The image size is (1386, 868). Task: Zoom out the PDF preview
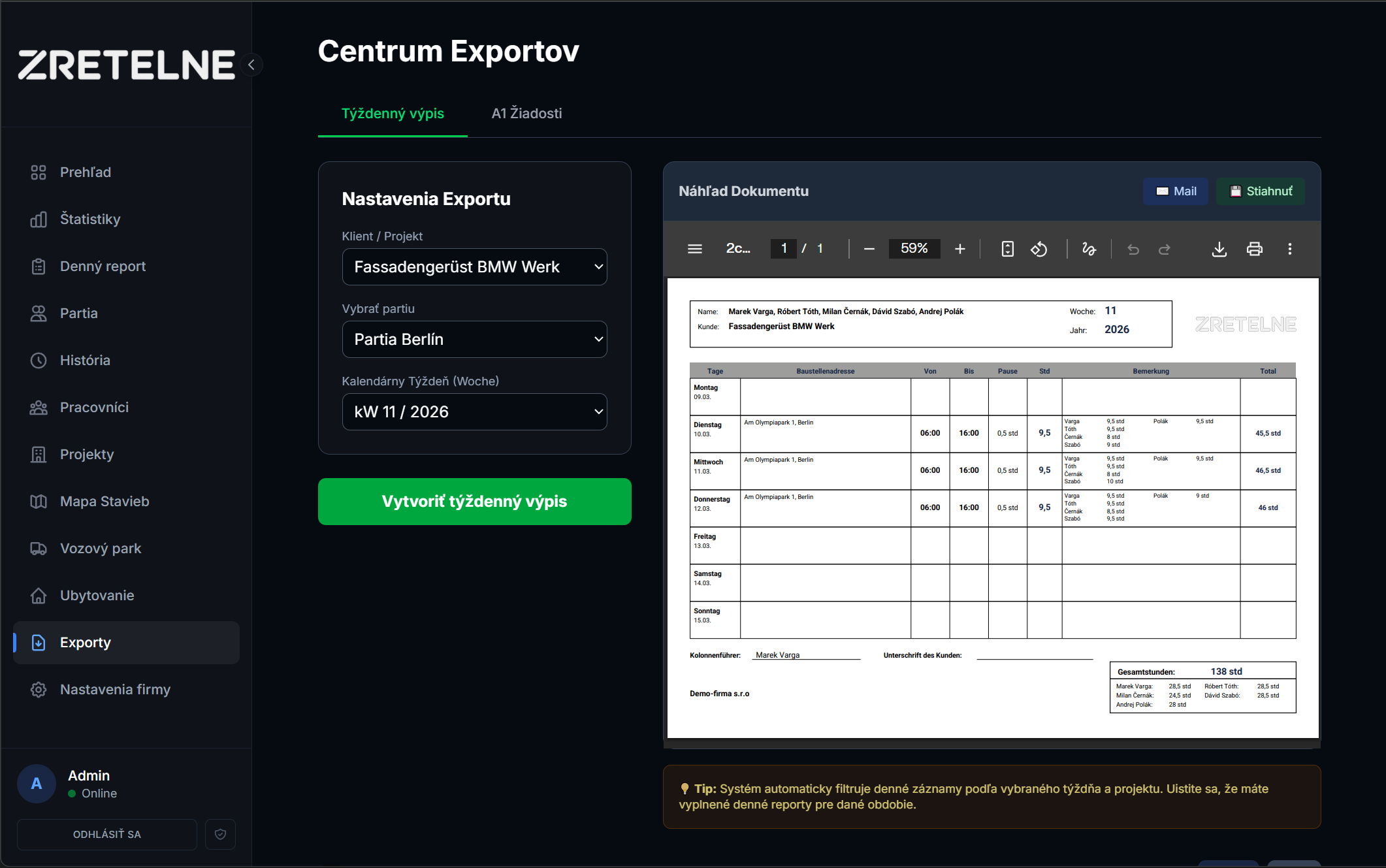click(869, 249)
